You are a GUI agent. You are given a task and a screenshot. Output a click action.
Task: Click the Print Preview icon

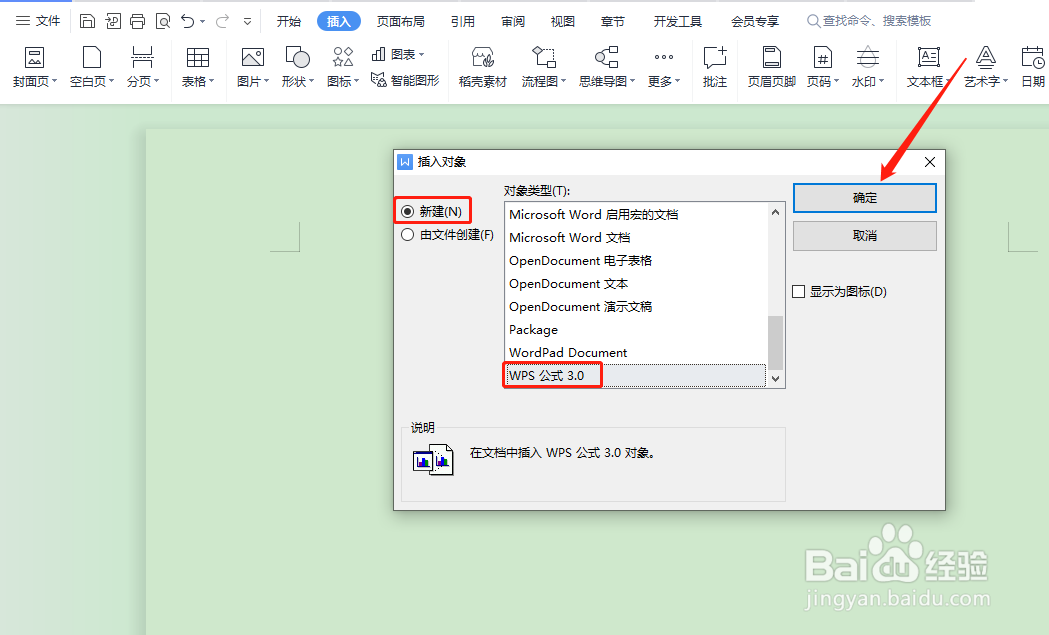tap(163, 21)
